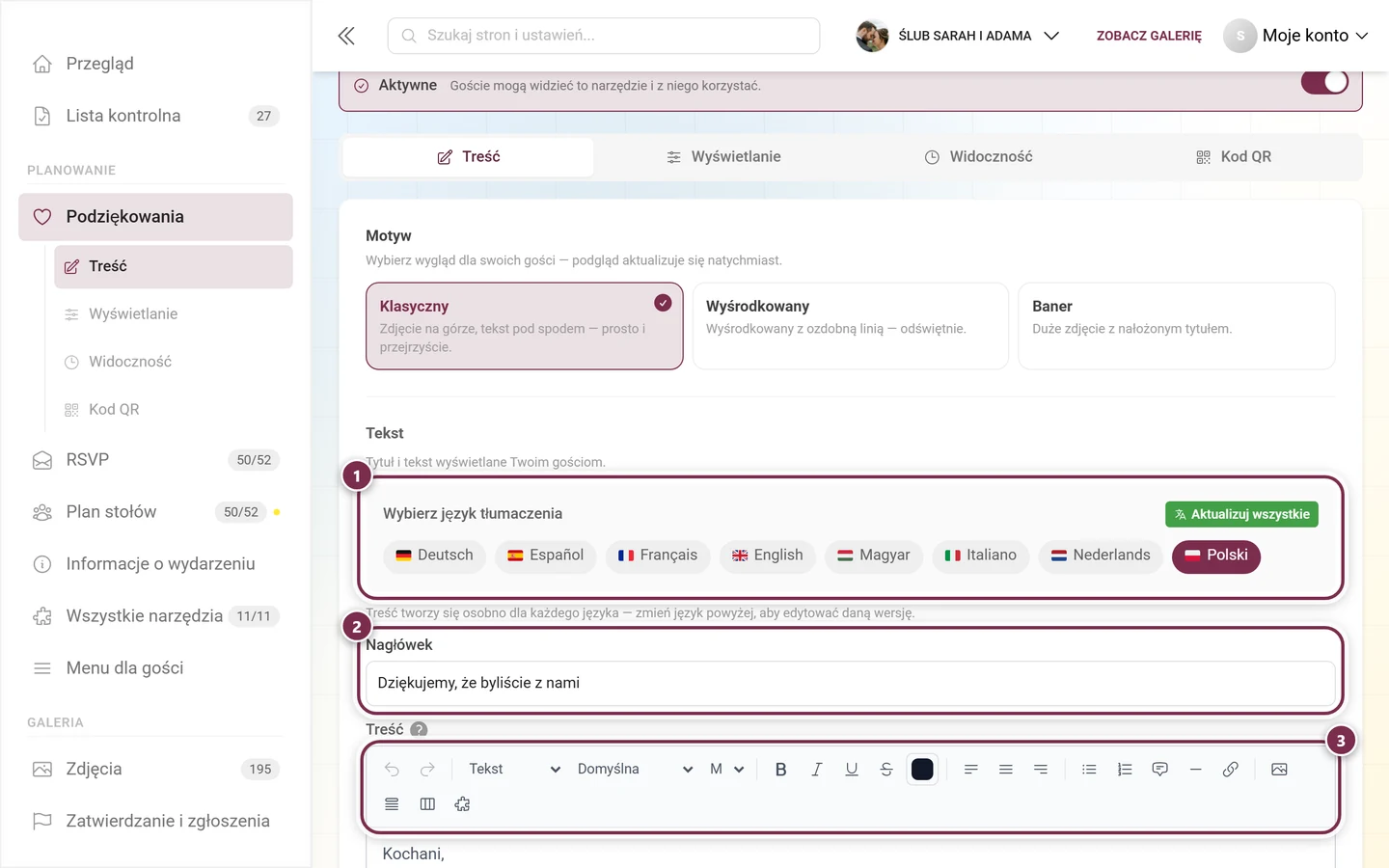Click the justify lines icon in toolbar

click(x=392, y=804)
